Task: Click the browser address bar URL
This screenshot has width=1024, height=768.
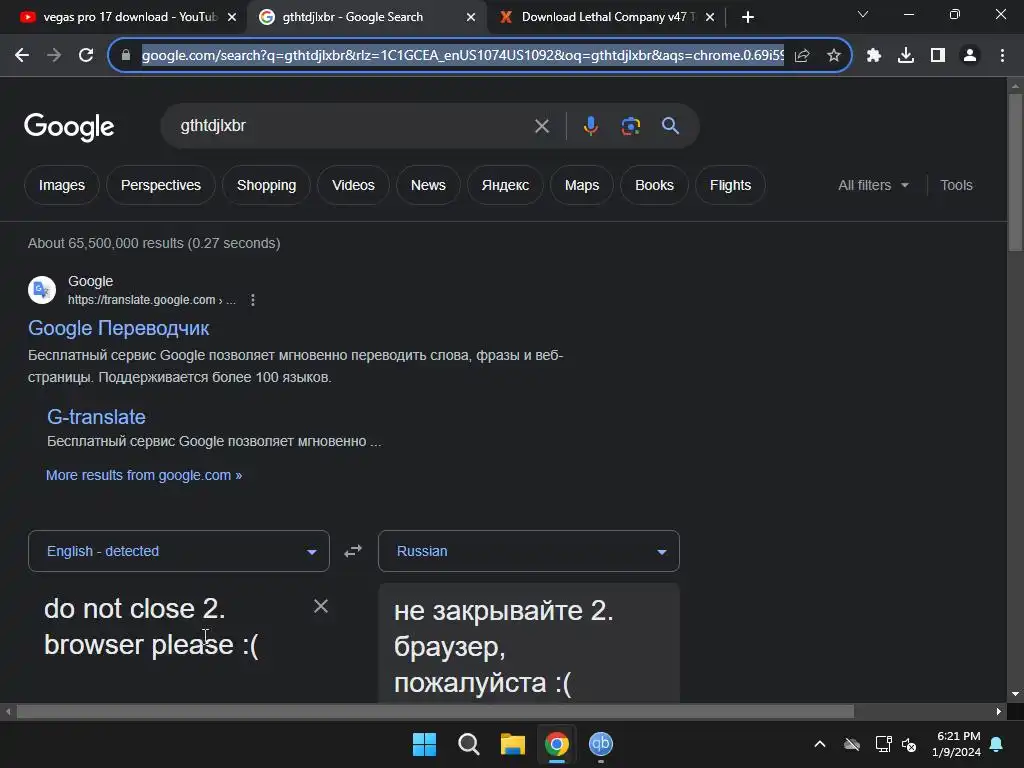Action: [462, 56]
